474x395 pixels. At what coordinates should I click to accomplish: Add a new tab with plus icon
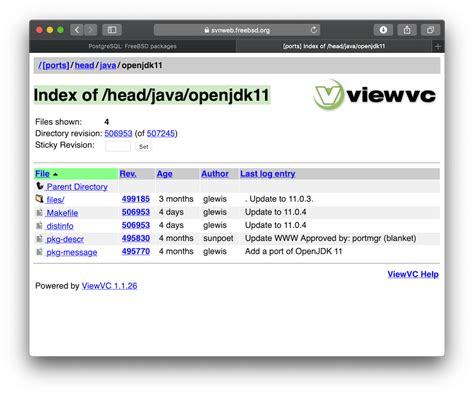click(438, 46)
